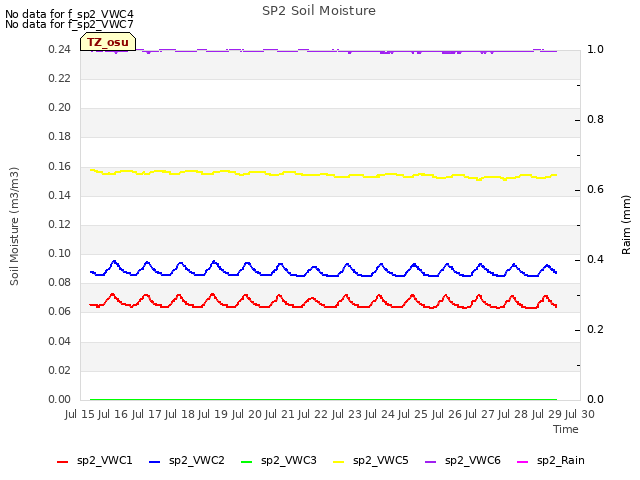This screenshot has height=480, width=640.
Task: Click the 0.2 right axis value
Action: tap(595, 329)
